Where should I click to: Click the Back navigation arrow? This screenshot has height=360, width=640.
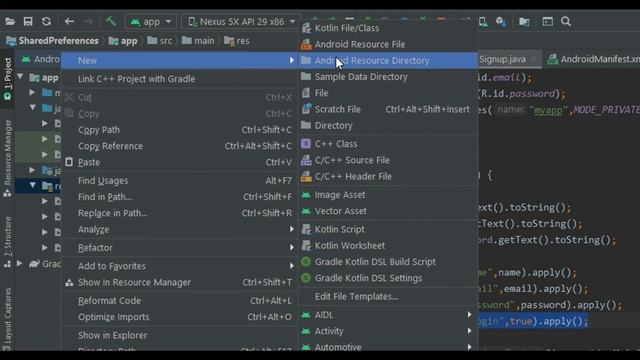(x=69, y=21)
